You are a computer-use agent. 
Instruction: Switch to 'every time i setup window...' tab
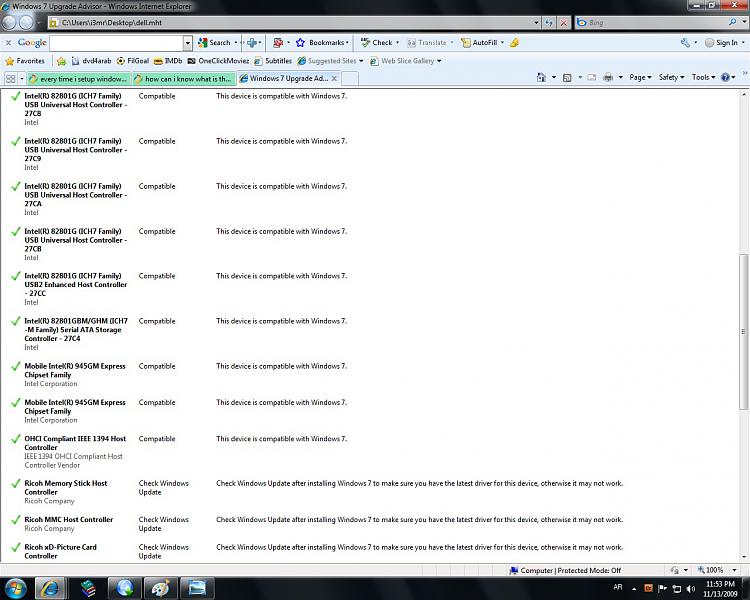pyautogui.click(x=79, y=78)
